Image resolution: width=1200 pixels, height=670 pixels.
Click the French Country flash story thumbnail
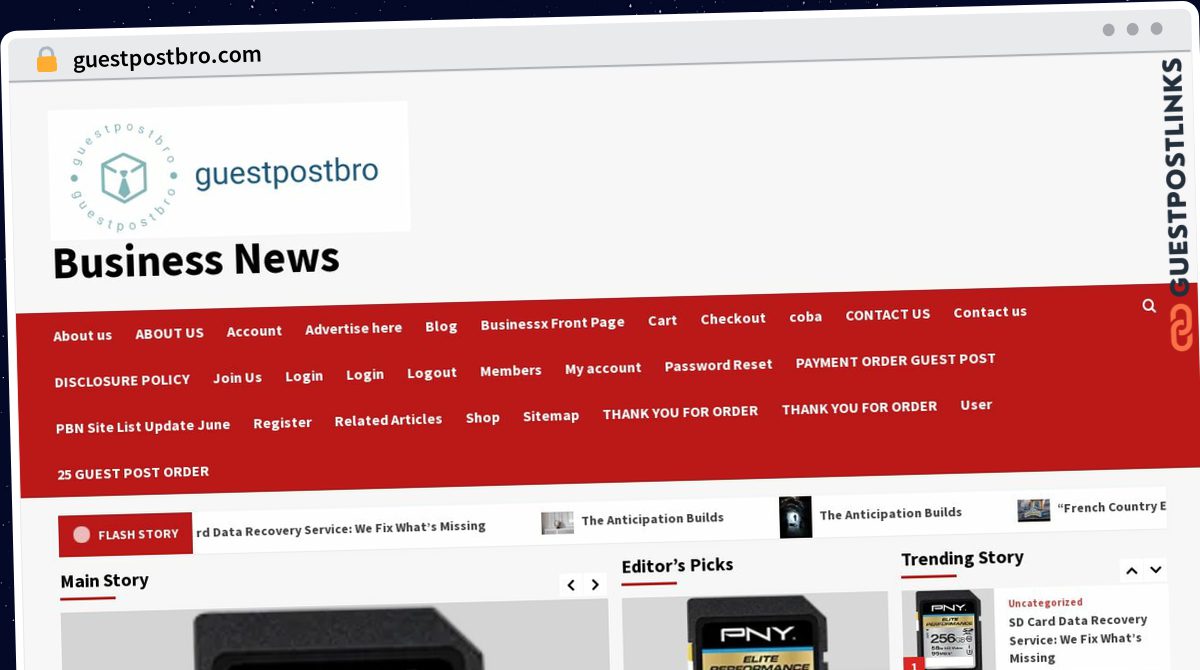pos(1033,510)
